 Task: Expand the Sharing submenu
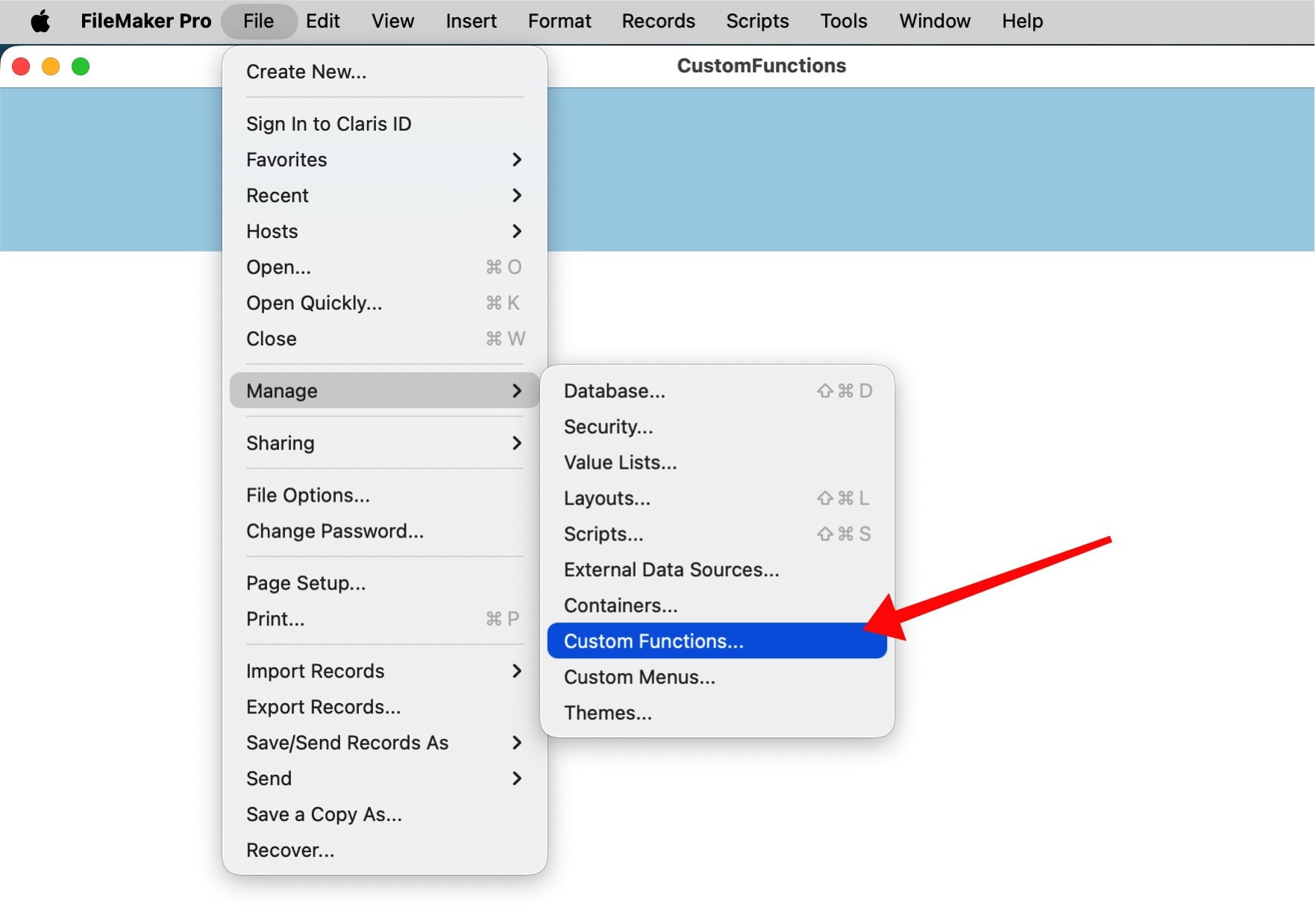pos(384,443)
